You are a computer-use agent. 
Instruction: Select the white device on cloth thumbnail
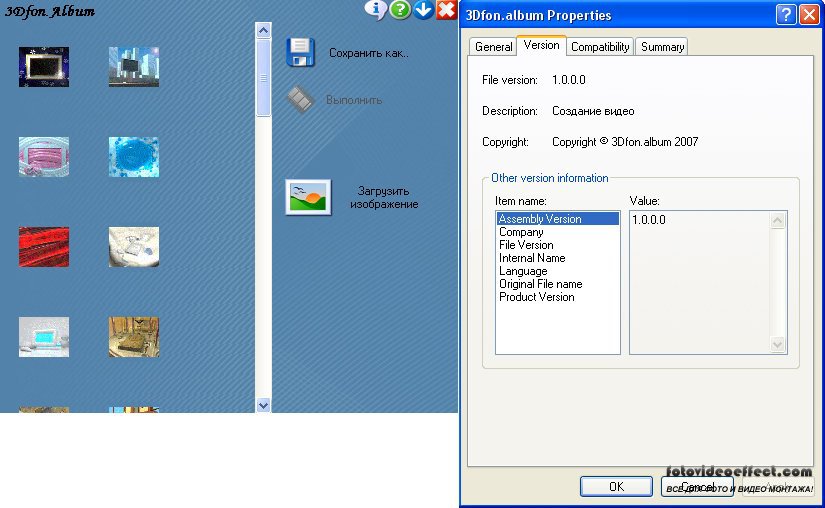click(134, 247)
